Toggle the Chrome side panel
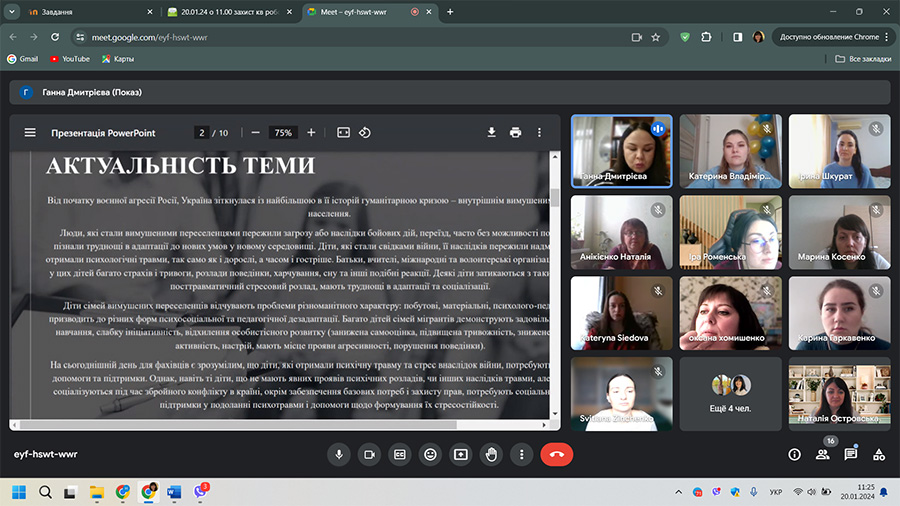 738,37
